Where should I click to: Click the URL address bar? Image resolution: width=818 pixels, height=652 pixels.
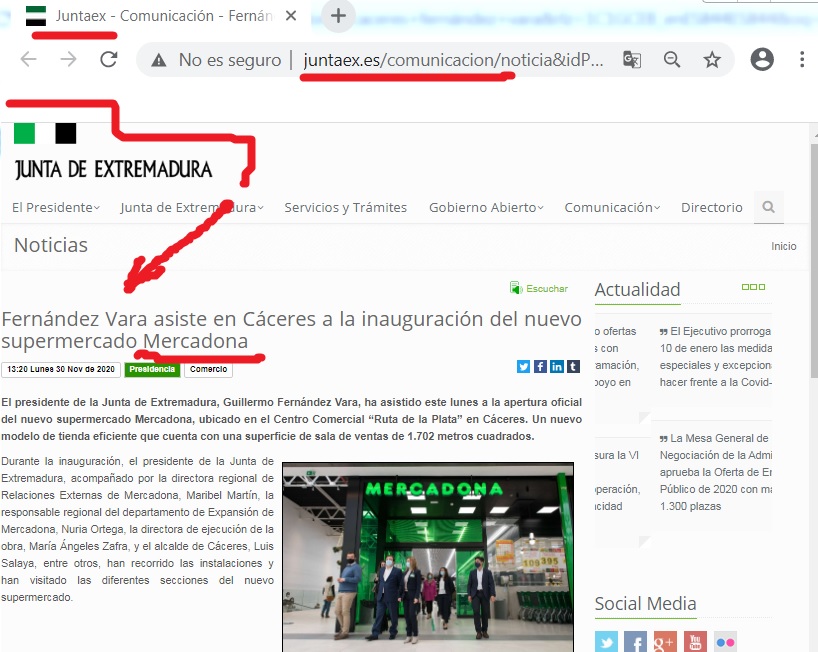click(x=452, y=60)
